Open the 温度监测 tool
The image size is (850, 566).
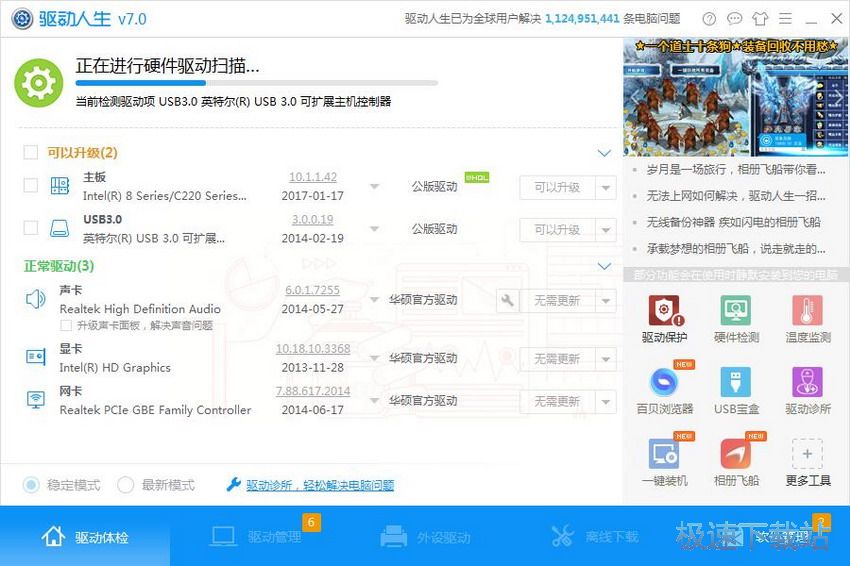point(808,319)
